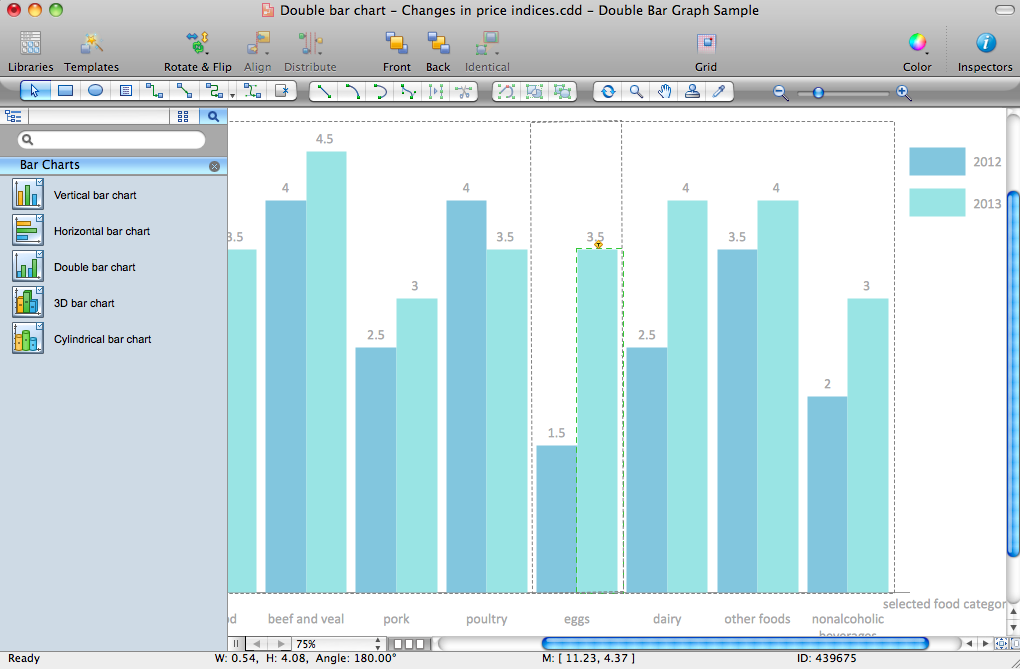1020x669 pixels.
Task: Select the ellipse shape tool
Action: [95, 91]
